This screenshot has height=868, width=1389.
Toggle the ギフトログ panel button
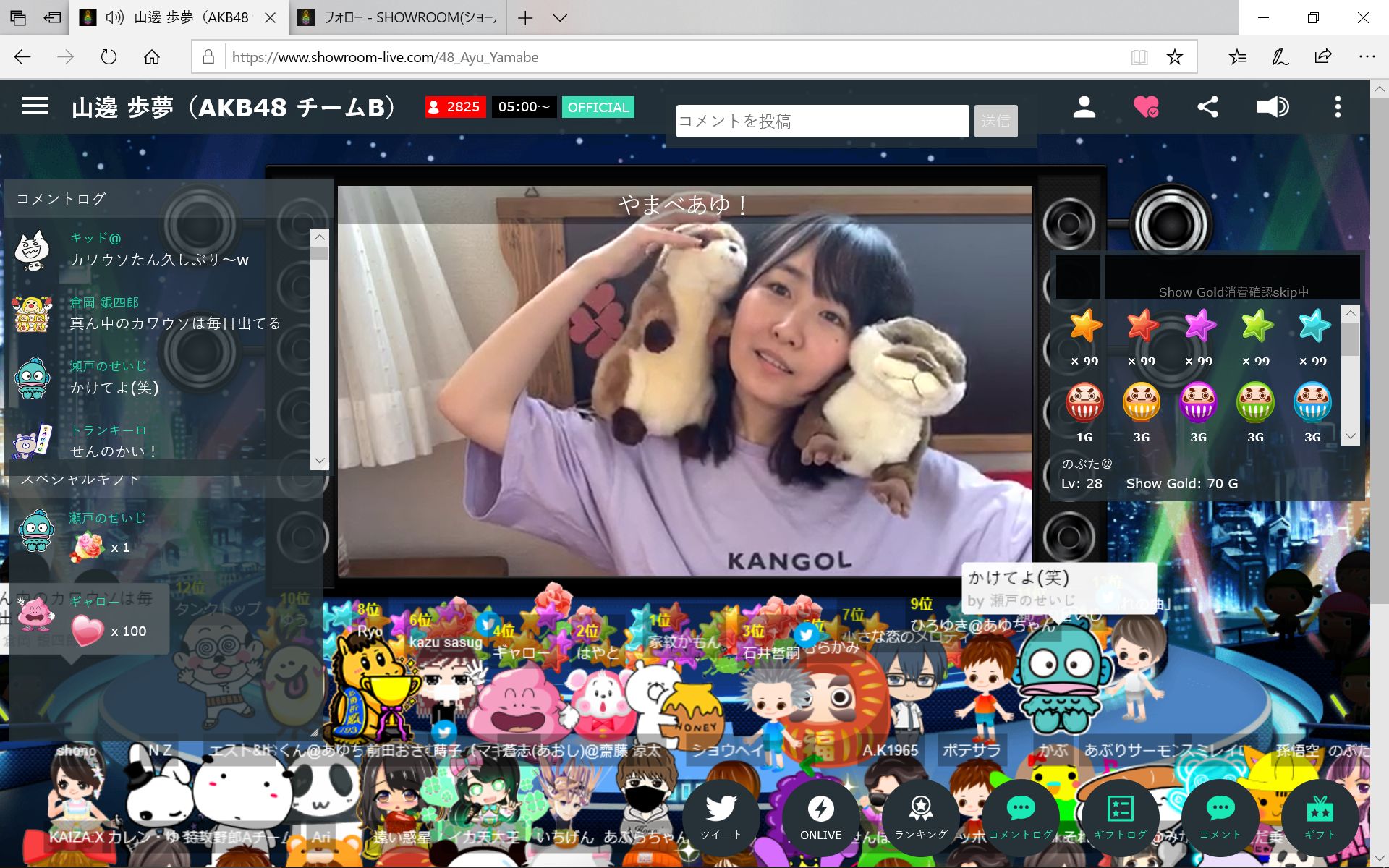(x=1121, y=818)
